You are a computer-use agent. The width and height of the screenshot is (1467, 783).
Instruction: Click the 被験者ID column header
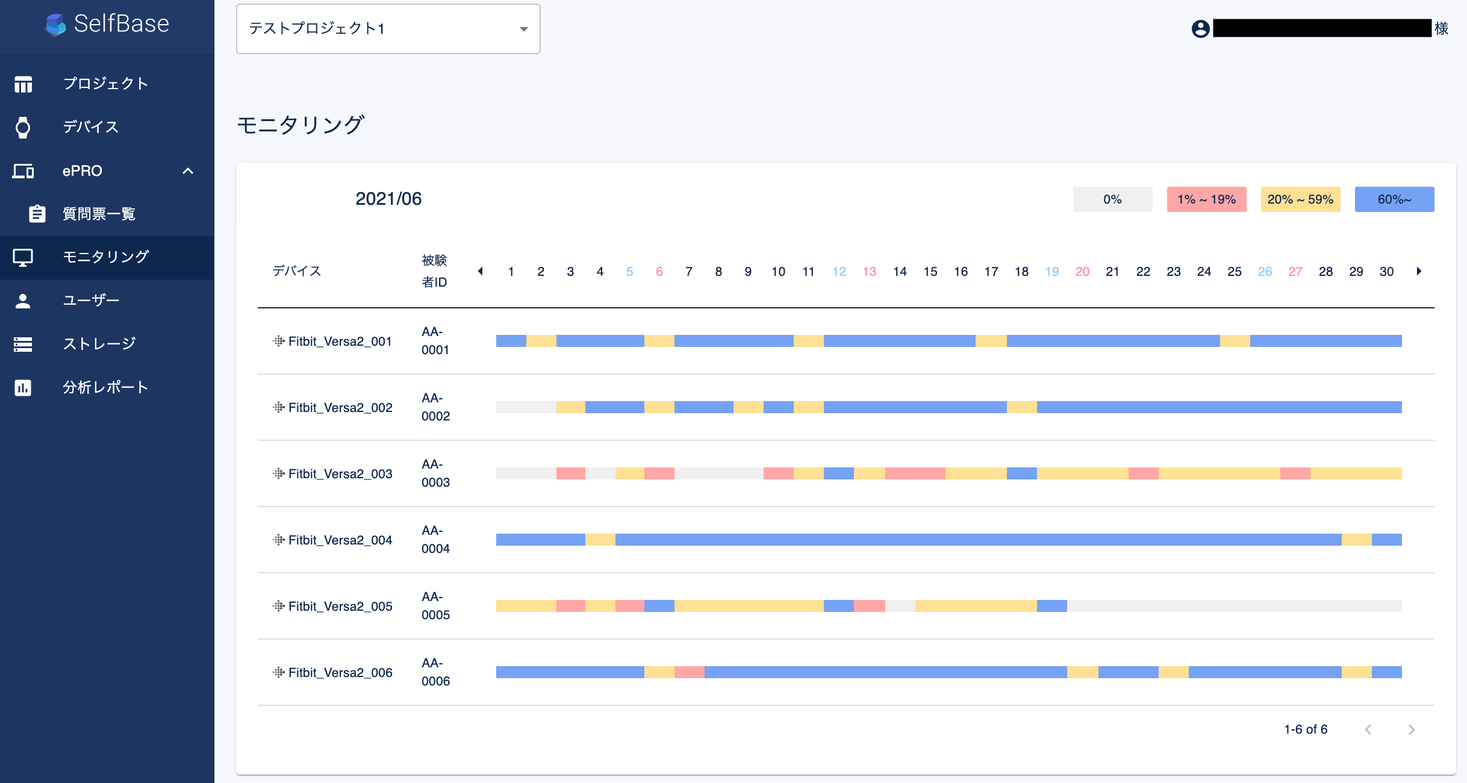[x=435, y=271]
